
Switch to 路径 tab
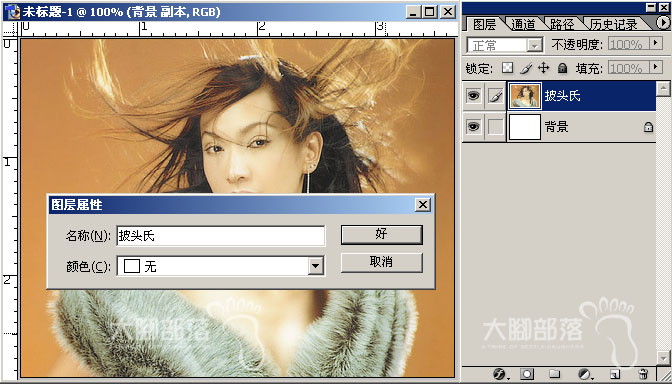[562, 24]
